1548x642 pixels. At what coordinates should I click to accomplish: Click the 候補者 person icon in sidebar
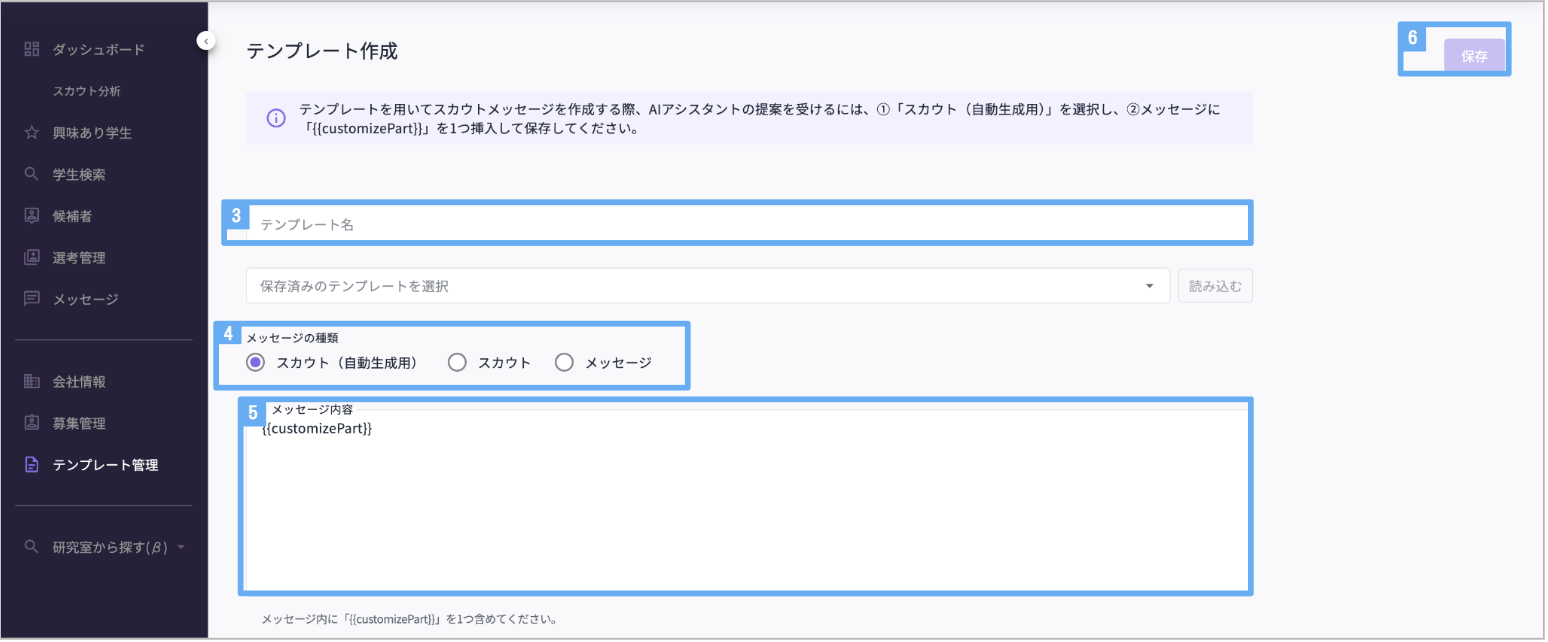(x=30, y=215)
